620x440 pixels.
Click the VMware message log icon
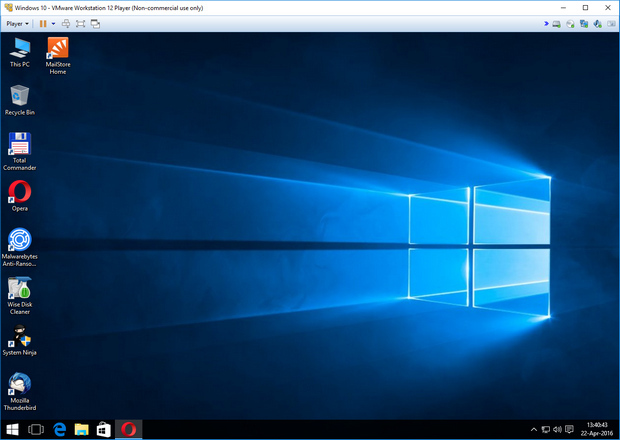611,24
